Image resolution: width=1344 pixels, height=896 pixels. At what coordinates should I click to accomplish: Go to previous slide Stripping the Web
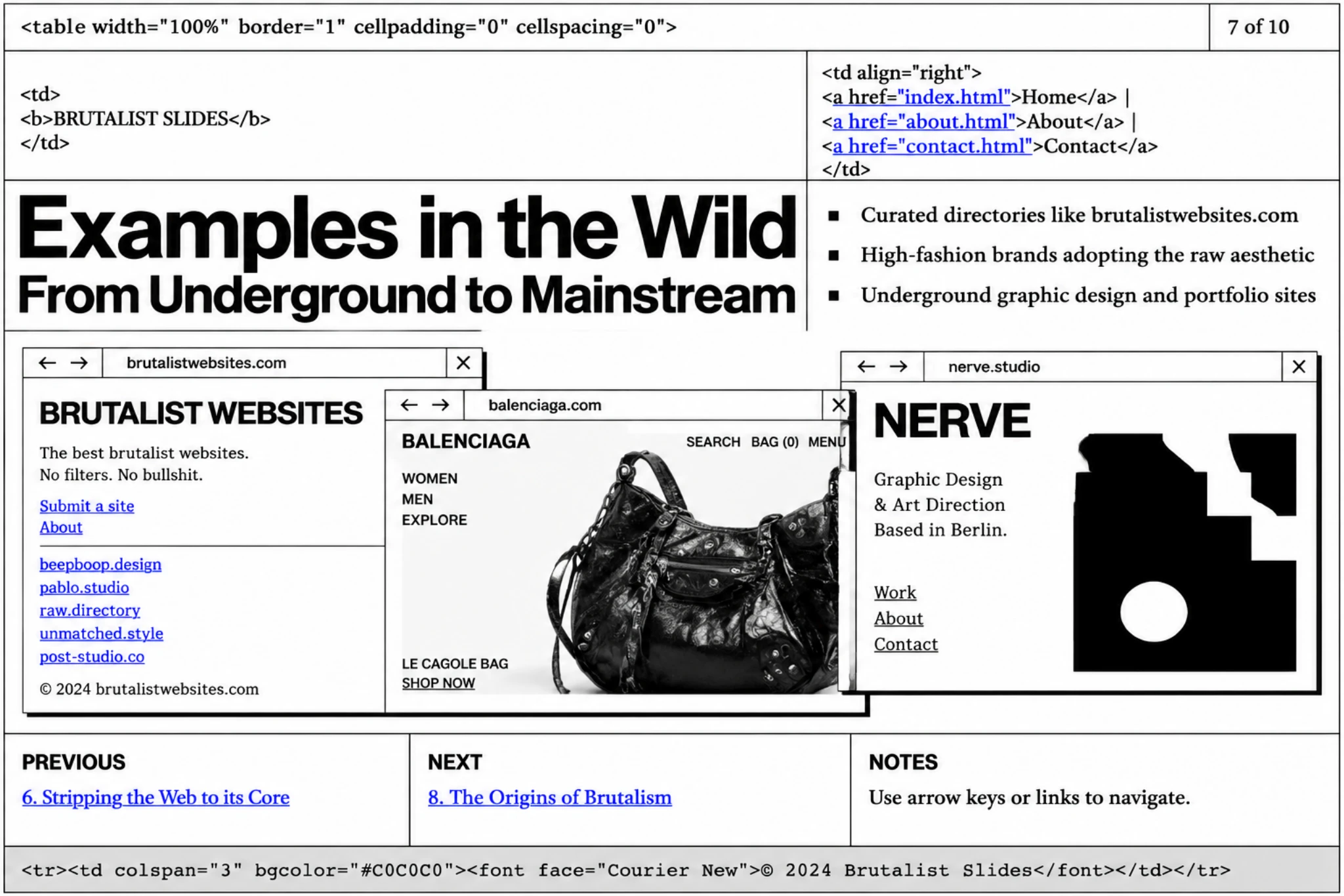[x=156, y=797]
